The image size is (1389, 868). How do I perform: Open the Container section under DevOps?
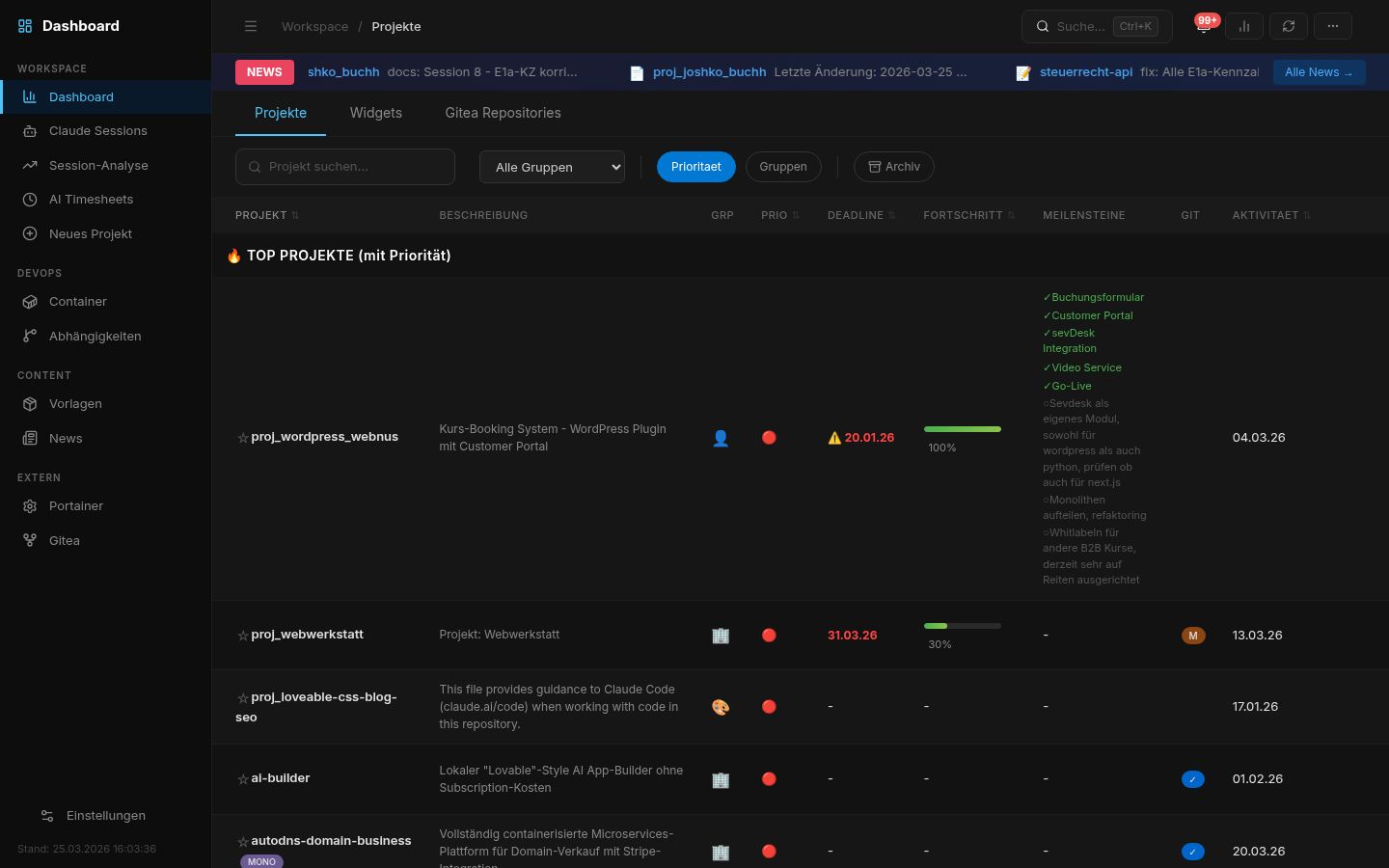[78, 301]
